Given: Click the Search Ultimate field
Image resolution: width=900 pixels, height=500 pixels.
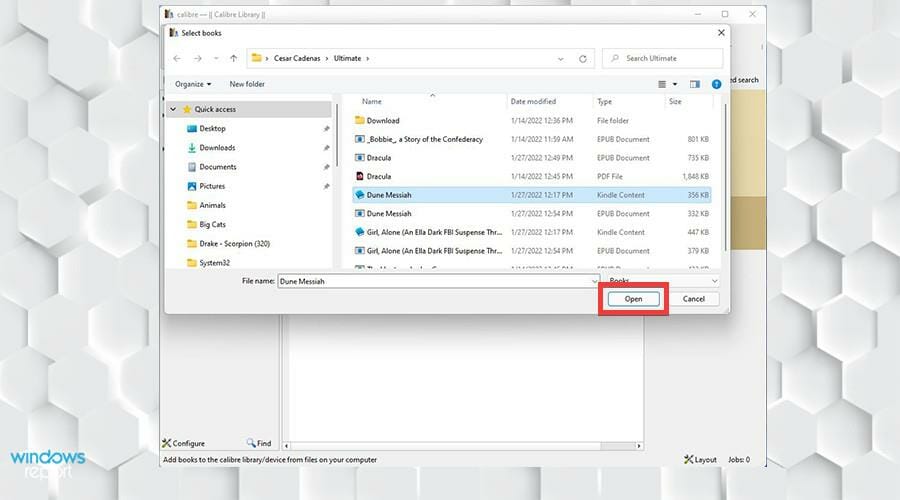Looking at the screenshot, I should (x=662, y=58).
